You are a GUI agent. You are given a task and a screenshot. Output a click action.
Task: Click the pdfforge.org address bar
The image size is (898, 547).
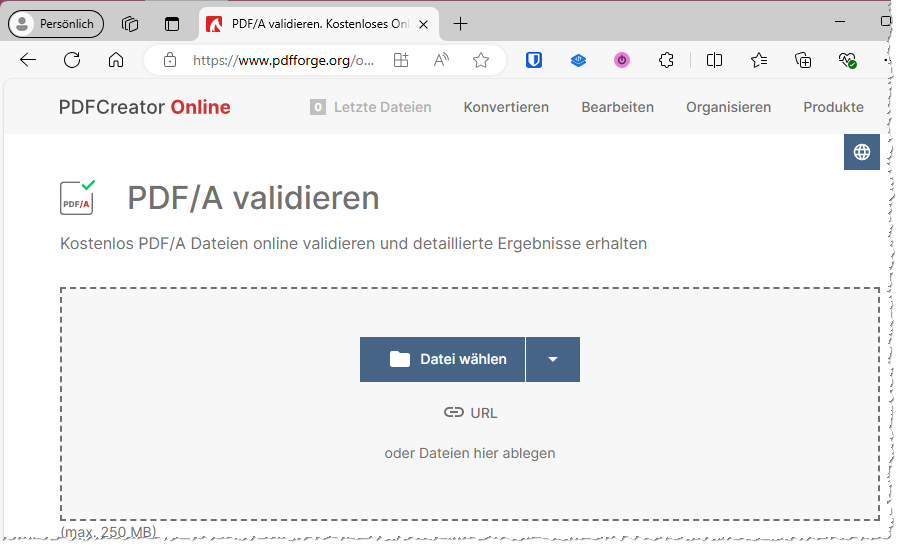tap(283, 60)
